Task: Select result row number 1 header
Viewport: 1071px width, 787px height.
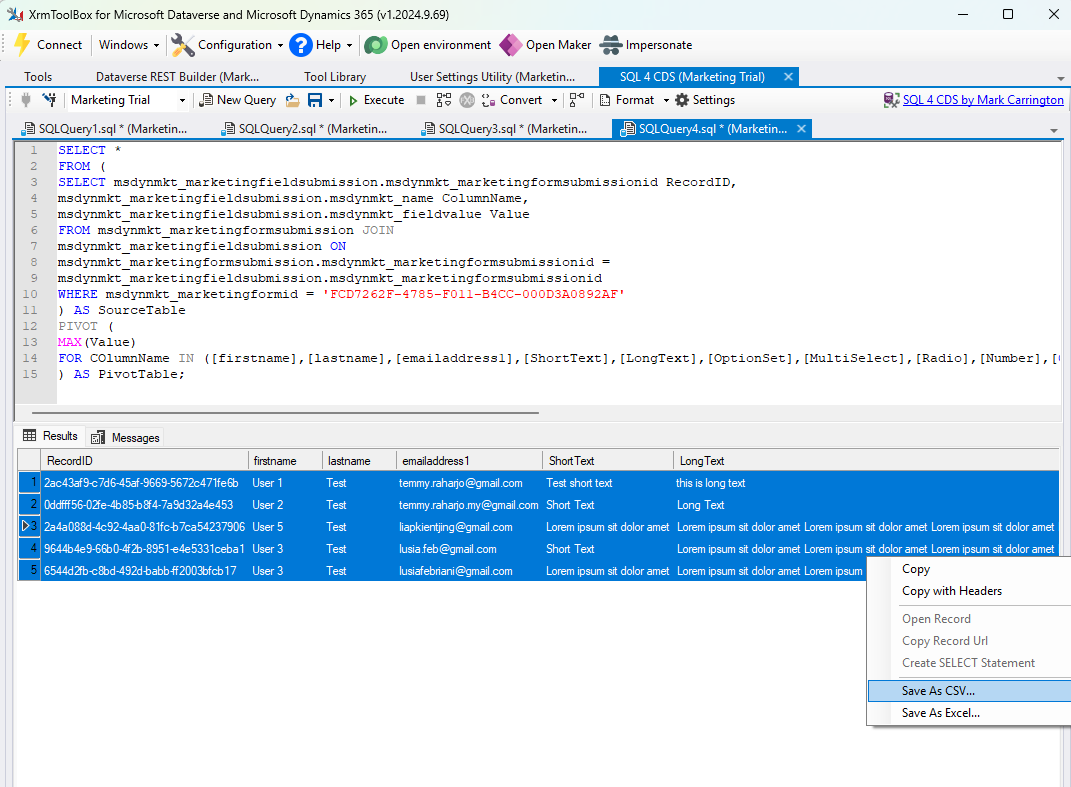Action: pos(29,483)
